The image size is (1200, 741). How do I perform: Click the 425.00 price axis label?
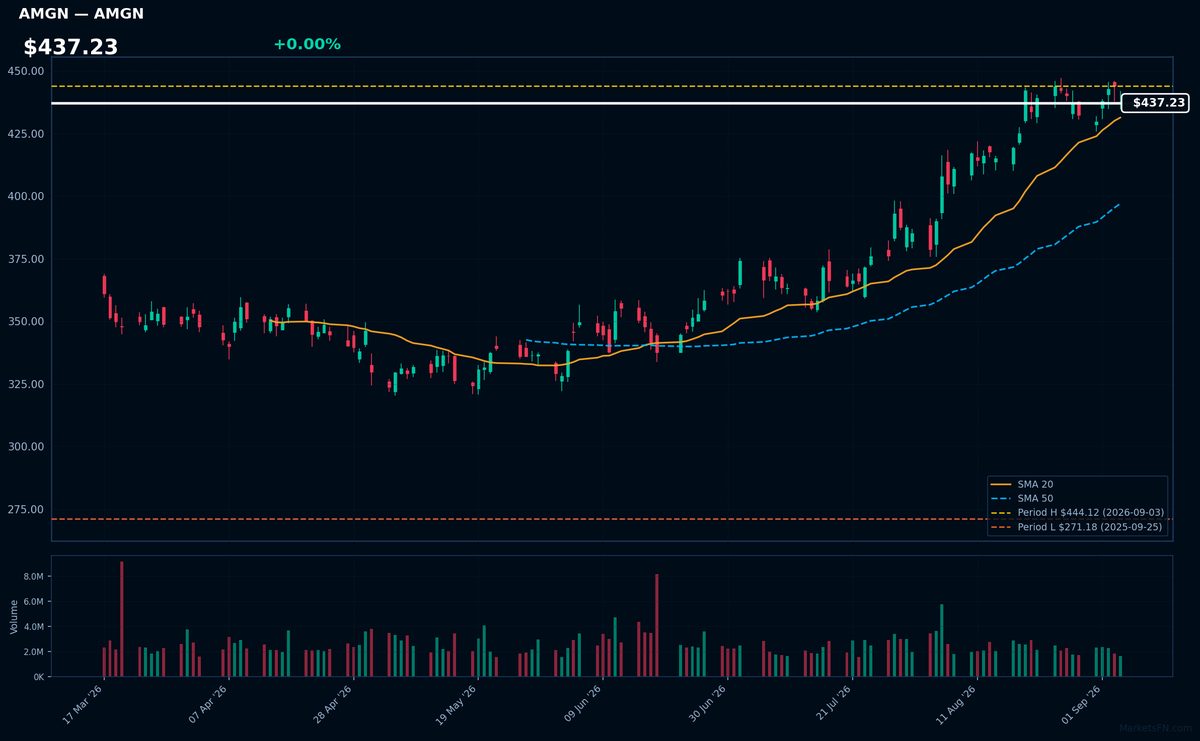pos(26,134)
